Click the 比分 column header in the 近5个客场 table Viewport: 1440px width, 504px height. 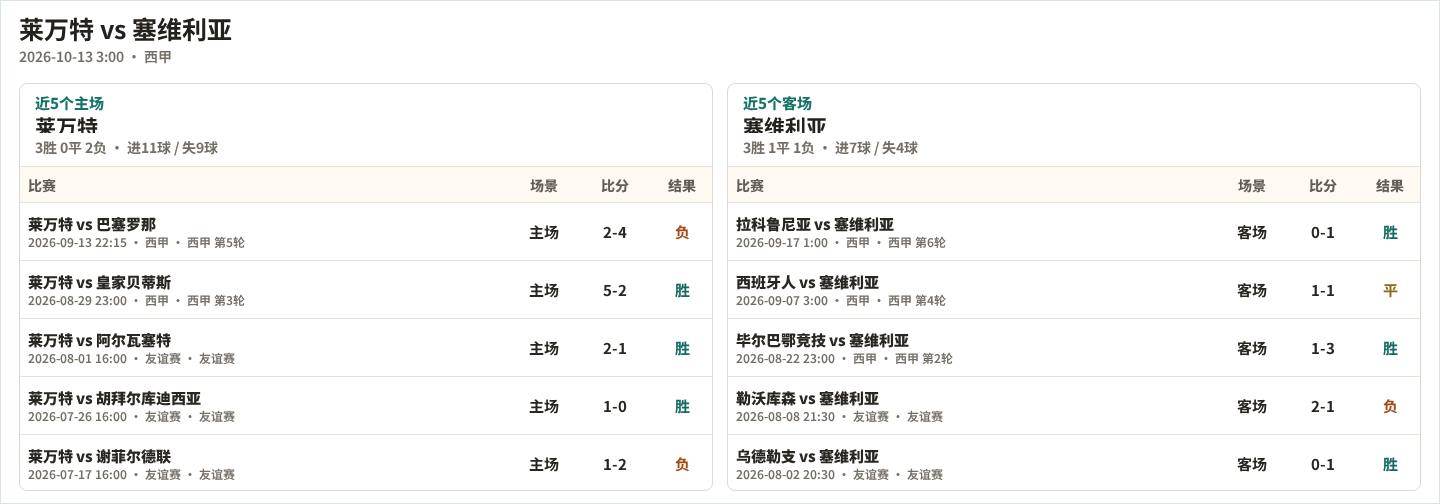point(1323,186)
